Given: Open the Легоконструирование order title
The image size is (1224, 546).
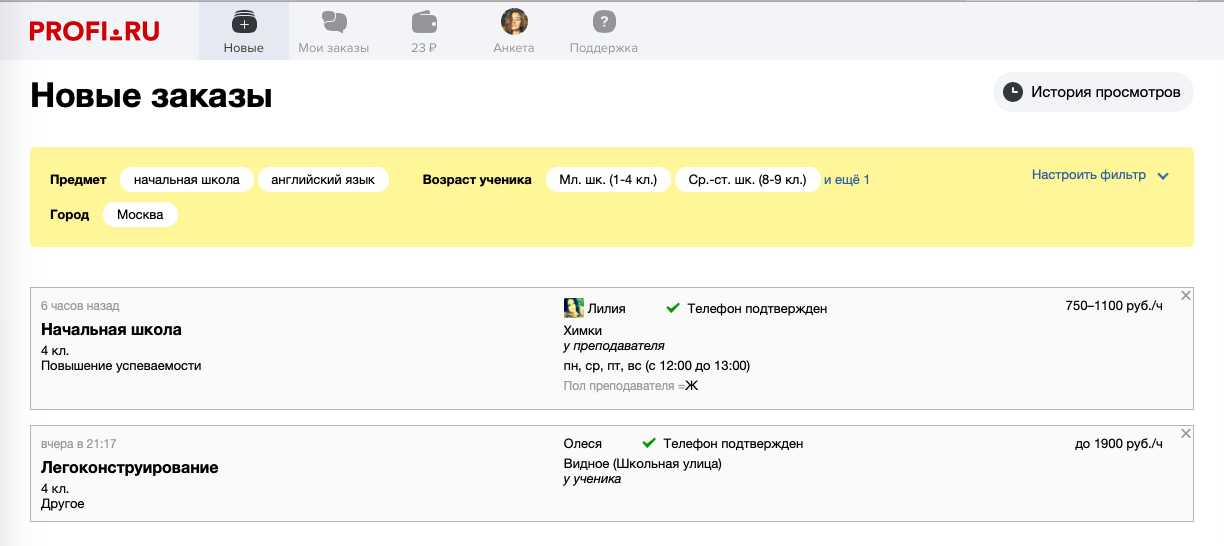Looking at the screenshot, I should coord(129,467).
